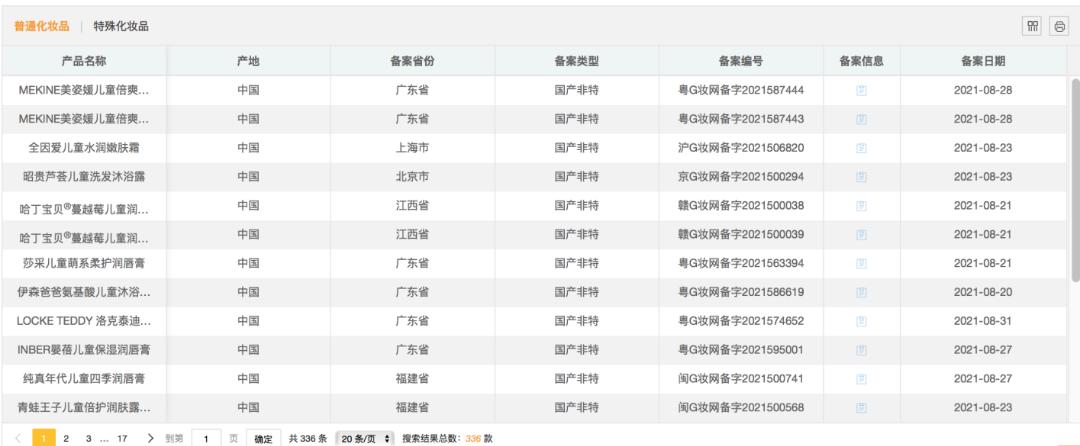Click the vertical scrollbar of the table
This screenshot has height=446, width=1080.
[x=1075, y=179]
